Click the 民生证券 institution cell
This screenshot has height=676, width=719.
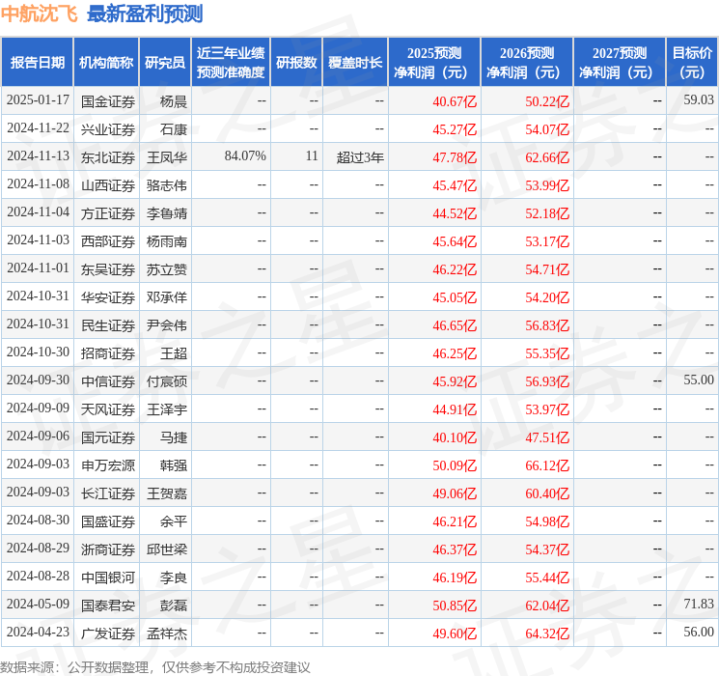(x=108, y=325)
